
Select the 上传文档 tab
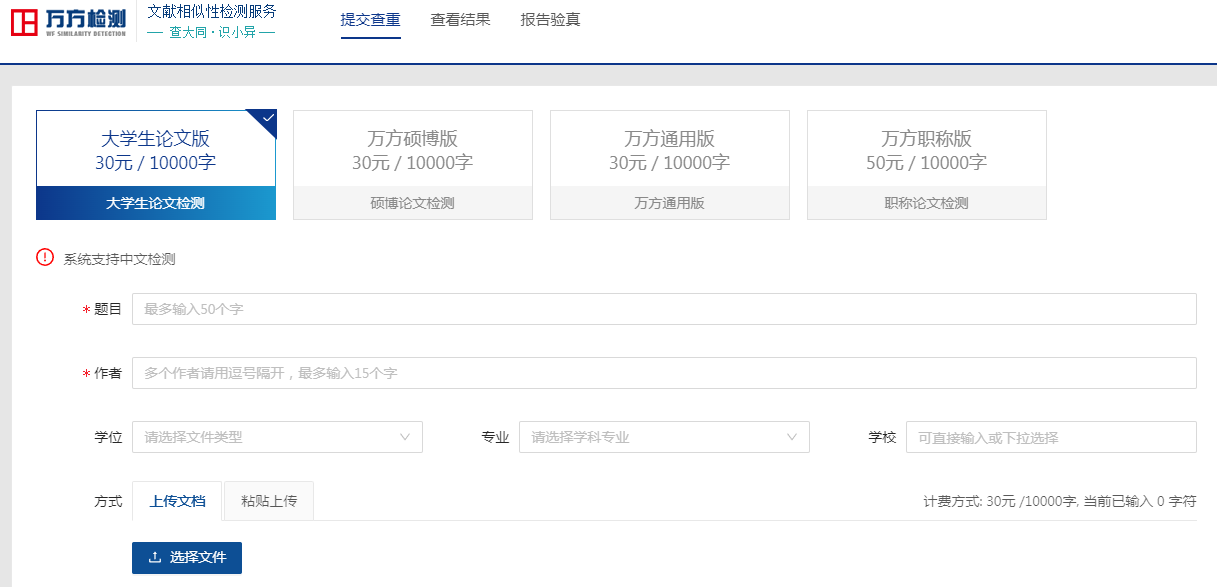[177, 501]
